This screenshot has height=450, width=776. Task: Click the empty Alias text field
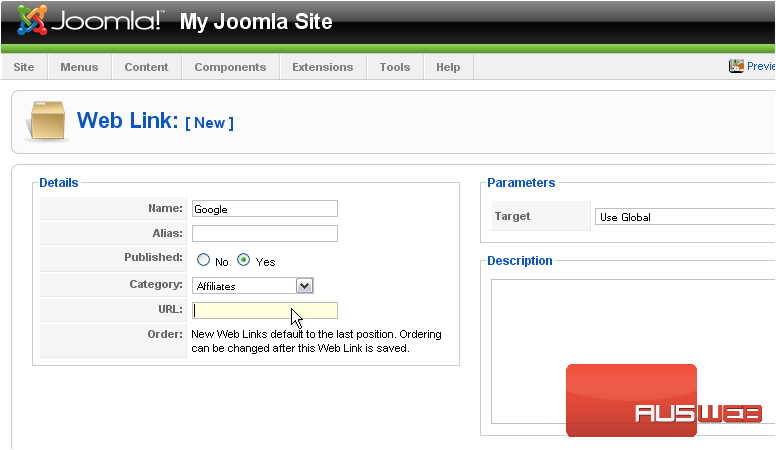point(264,234)
